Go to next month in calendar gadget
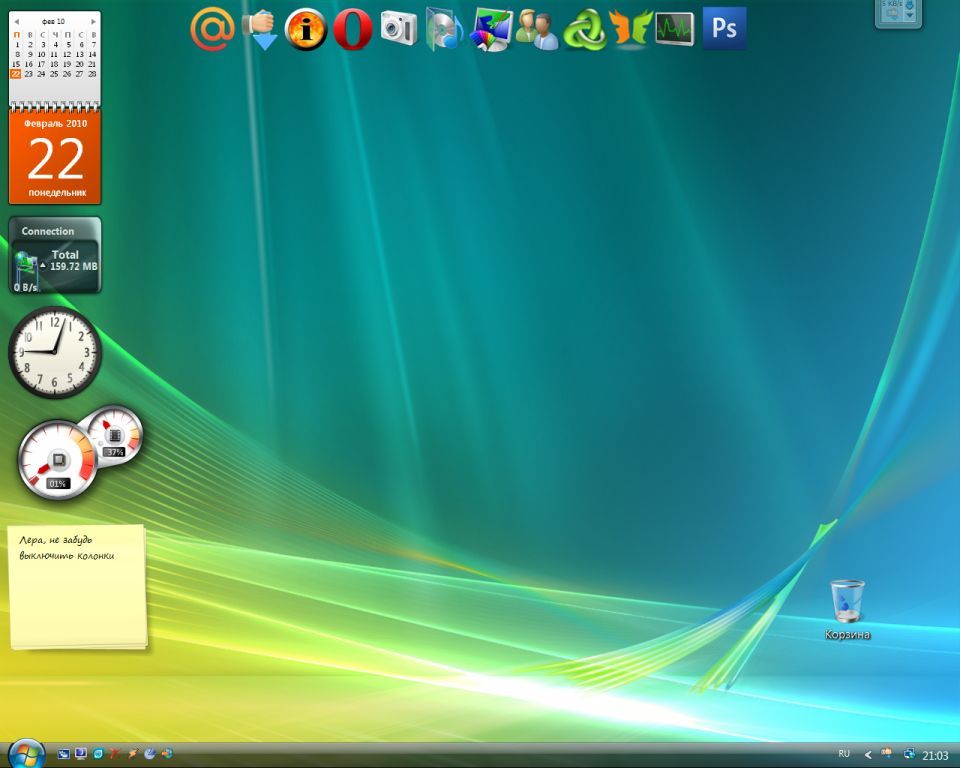This screenshot has height=768, width=960. click(x=93, y=21)
